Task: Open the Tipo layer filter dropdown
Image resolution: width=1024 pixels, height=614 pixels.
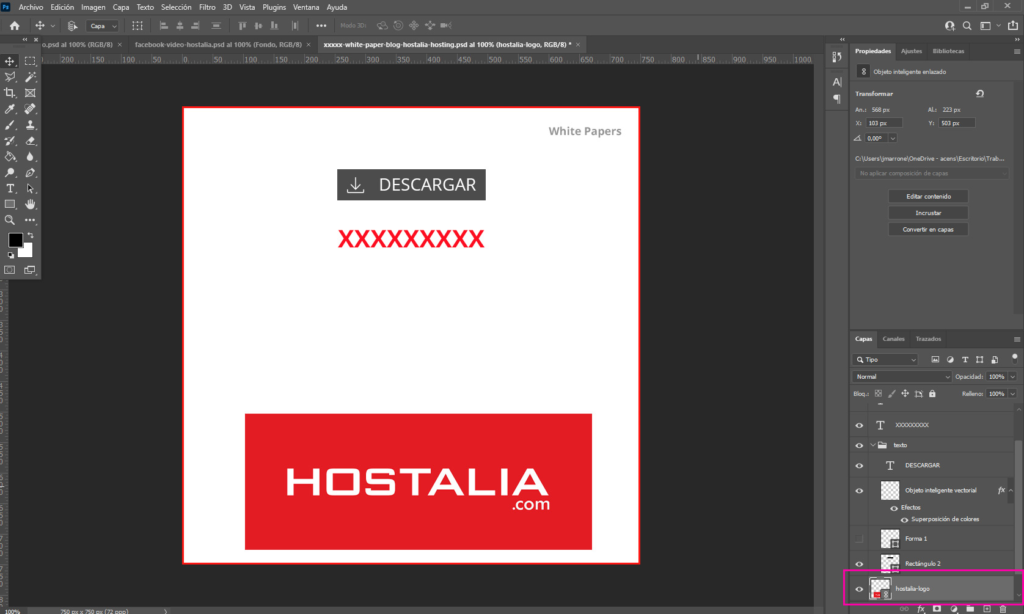Action: coord(885,359)
